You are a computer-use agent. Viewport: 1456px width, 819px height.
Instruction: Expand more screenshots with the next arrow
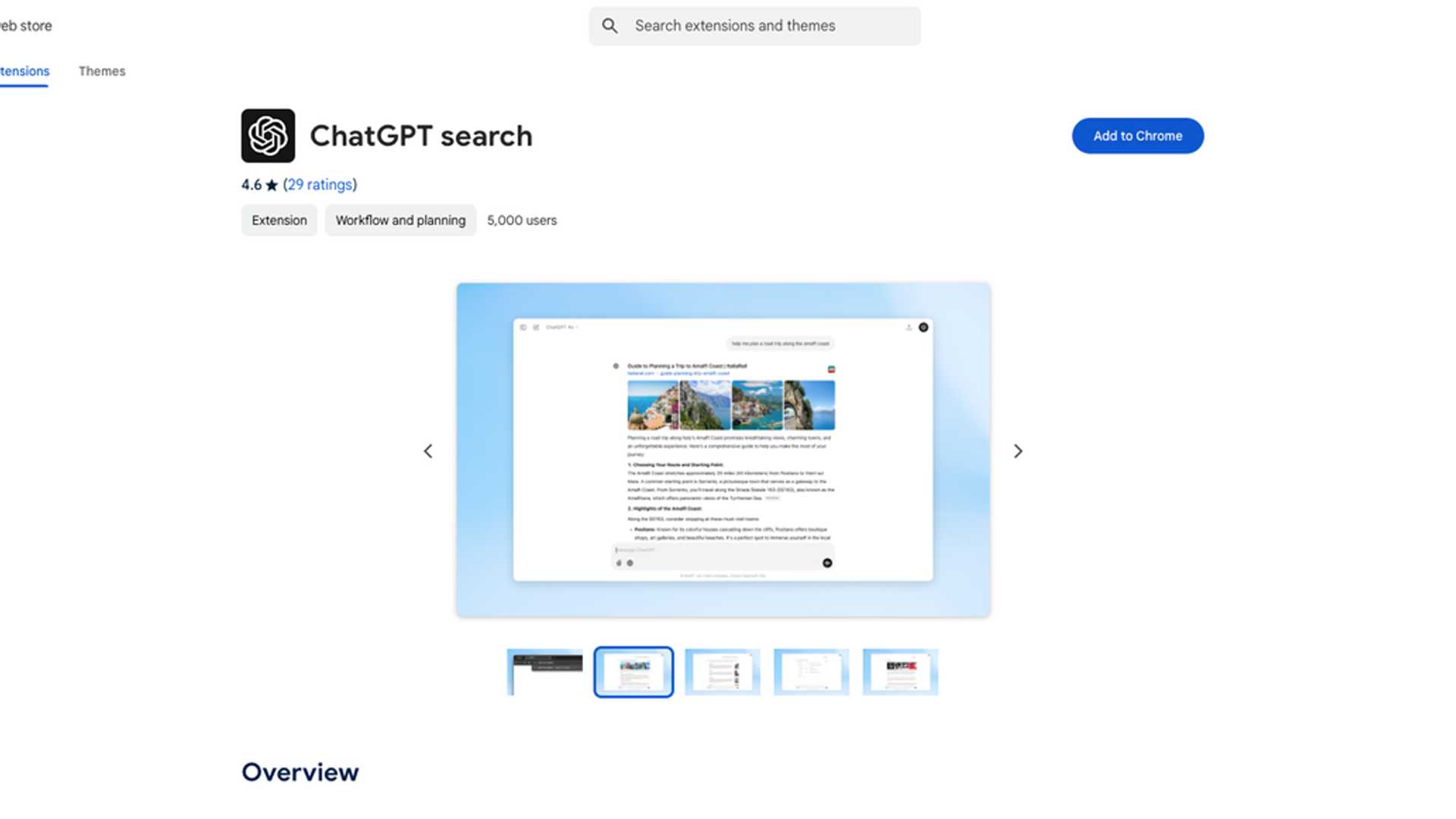click(x=1018, y=451)
